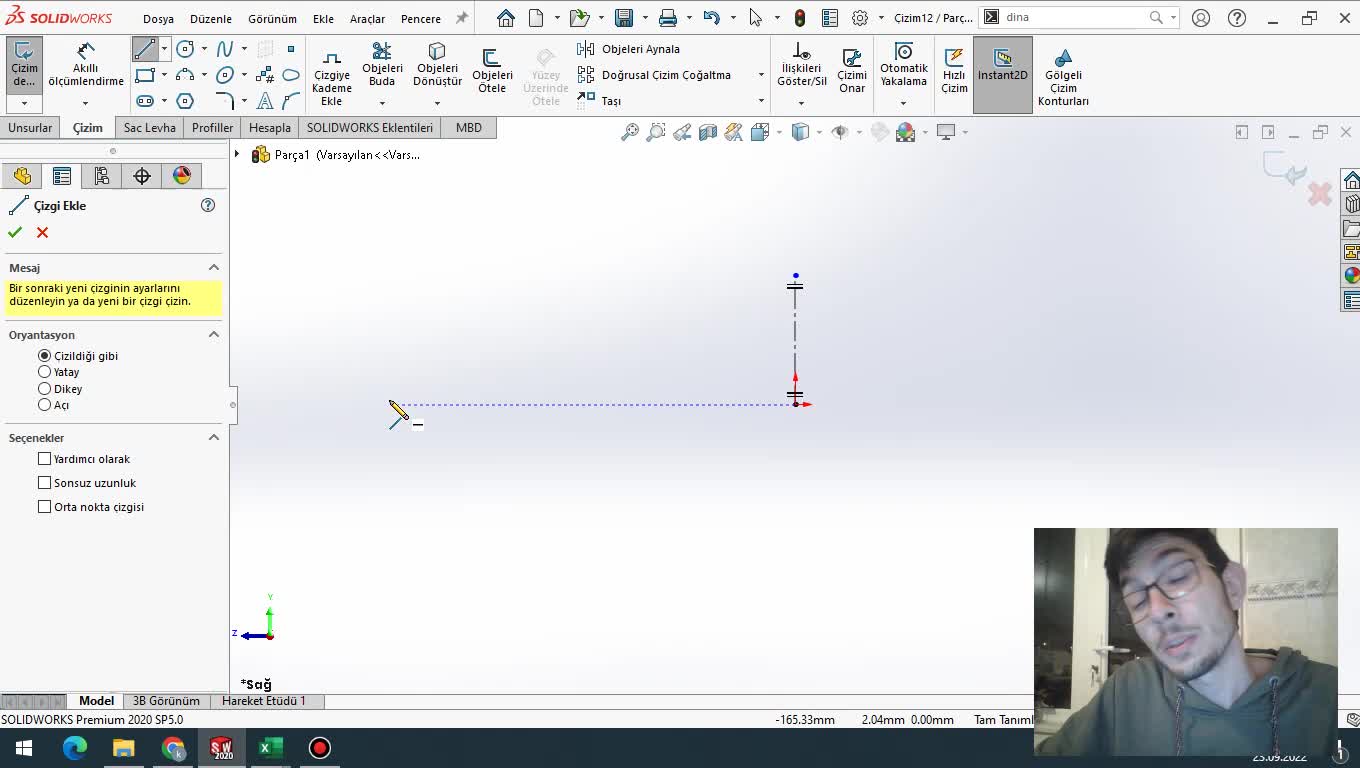The width and height of the screenshot is (1360, 768).
Task: Open the Dosya menu
Action: [x=158, y=19]
